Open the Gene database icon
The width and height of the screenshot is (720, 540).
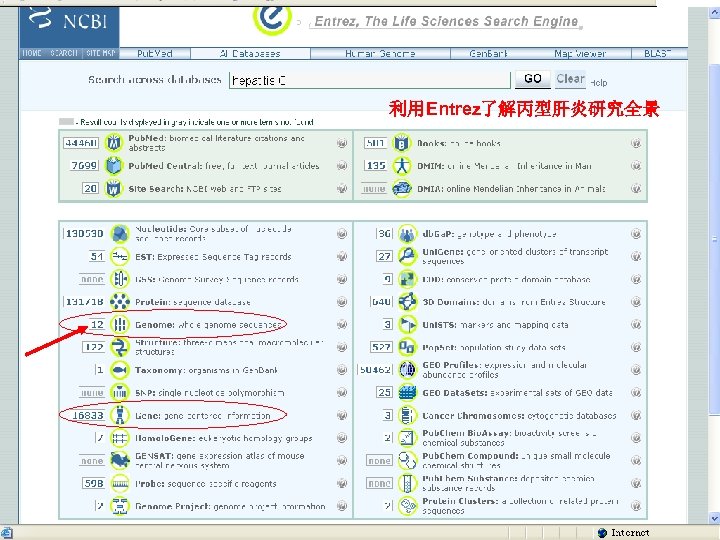pyautogui.click(x=120, y=415)
